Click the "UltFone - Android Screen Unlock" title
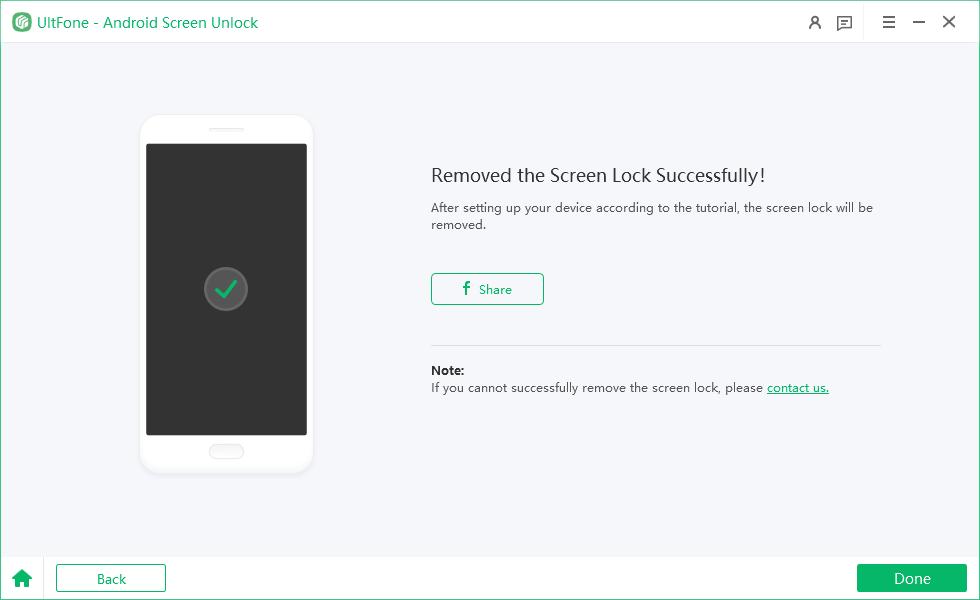980x600 pixels. [x=147, y=22]
